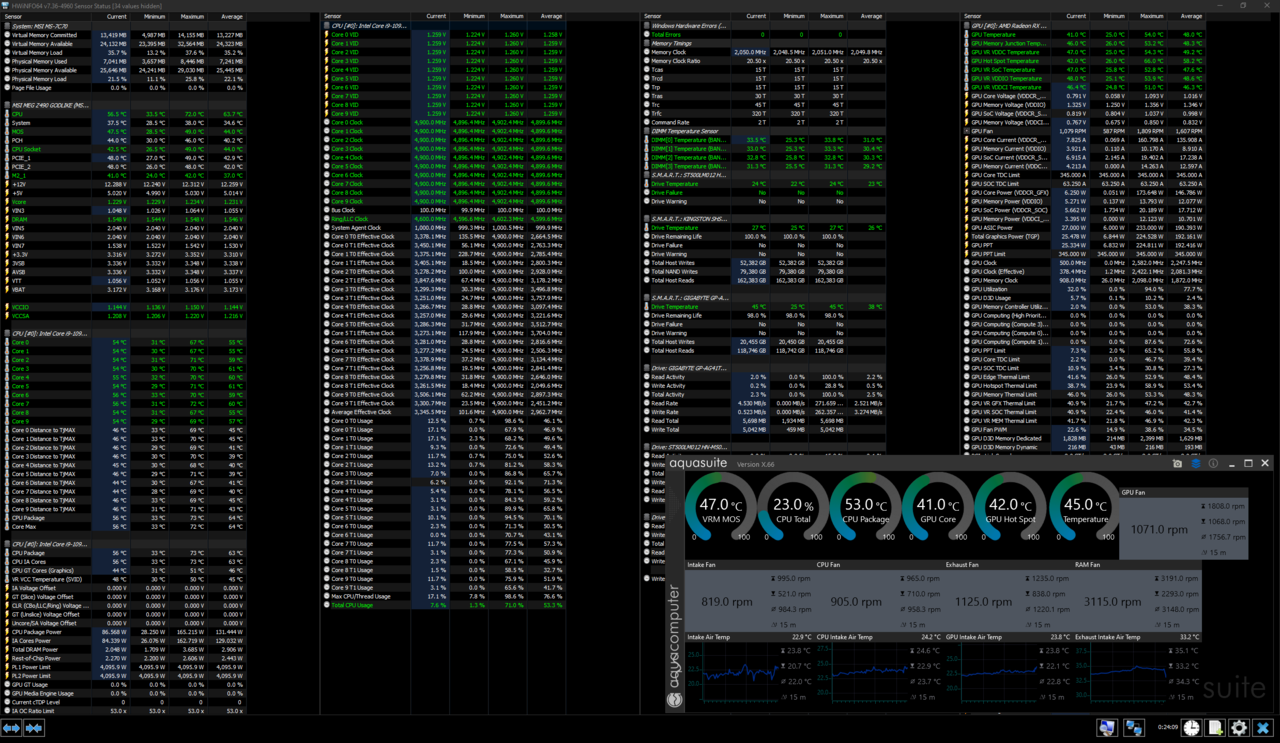Click the reset clock icon in HWiNFO toolbar
This screenshot has width=1280, height=743.
click(1191, 728)
